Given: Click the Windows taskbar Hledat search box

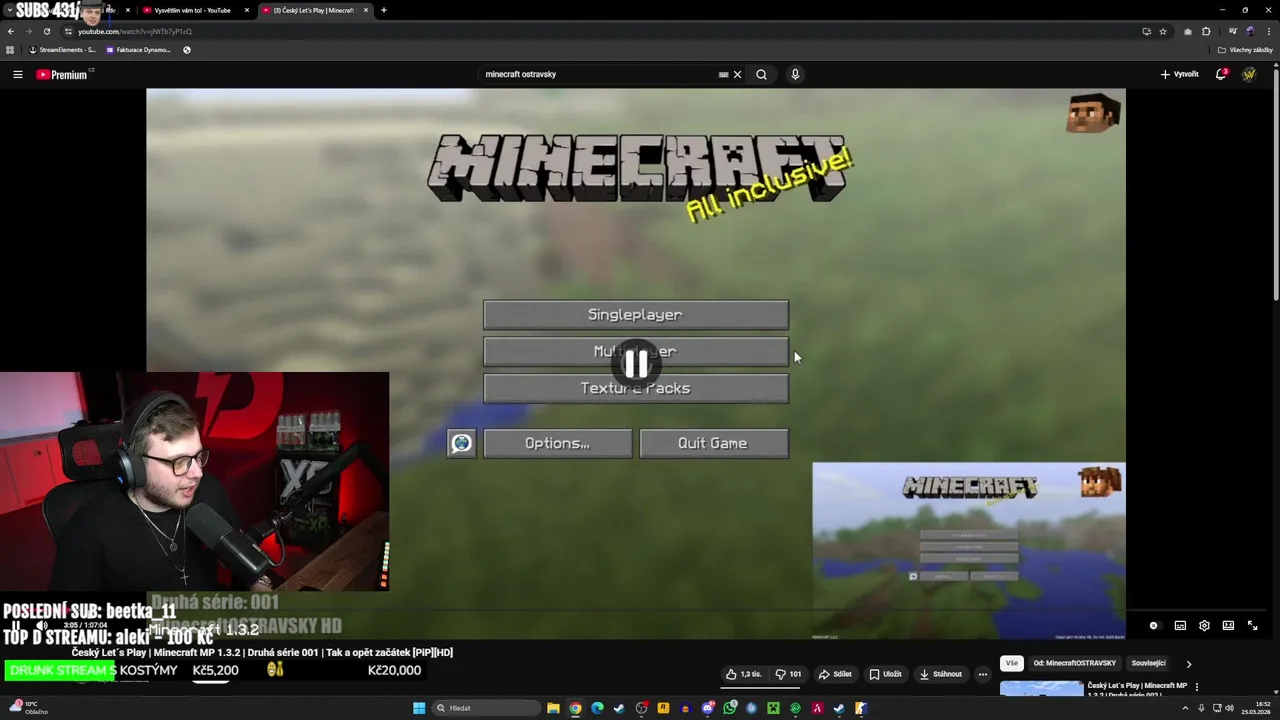Looking at the screenshot, I should (486, 708).
